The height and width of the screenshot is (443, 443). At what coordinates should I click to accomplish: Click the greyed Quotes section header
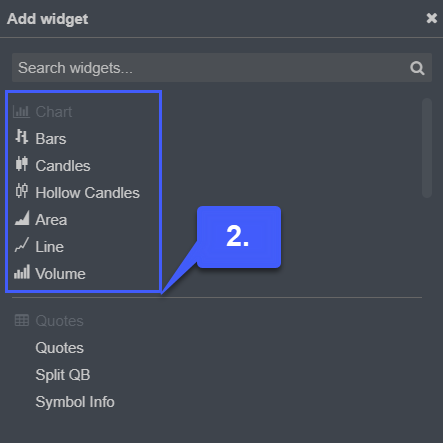pos(59,321)
